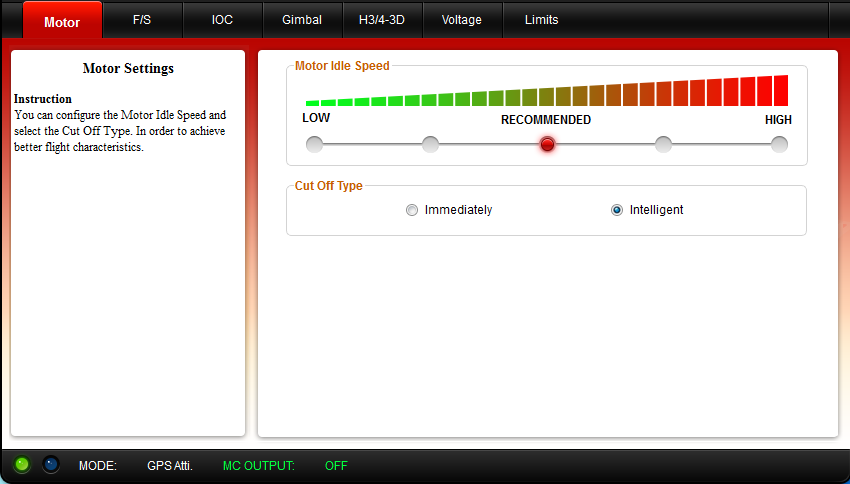Pick the idle speed stop between LOW and RECOMMENDED
This screenshot has height=484, width=850.
(431, 144)
